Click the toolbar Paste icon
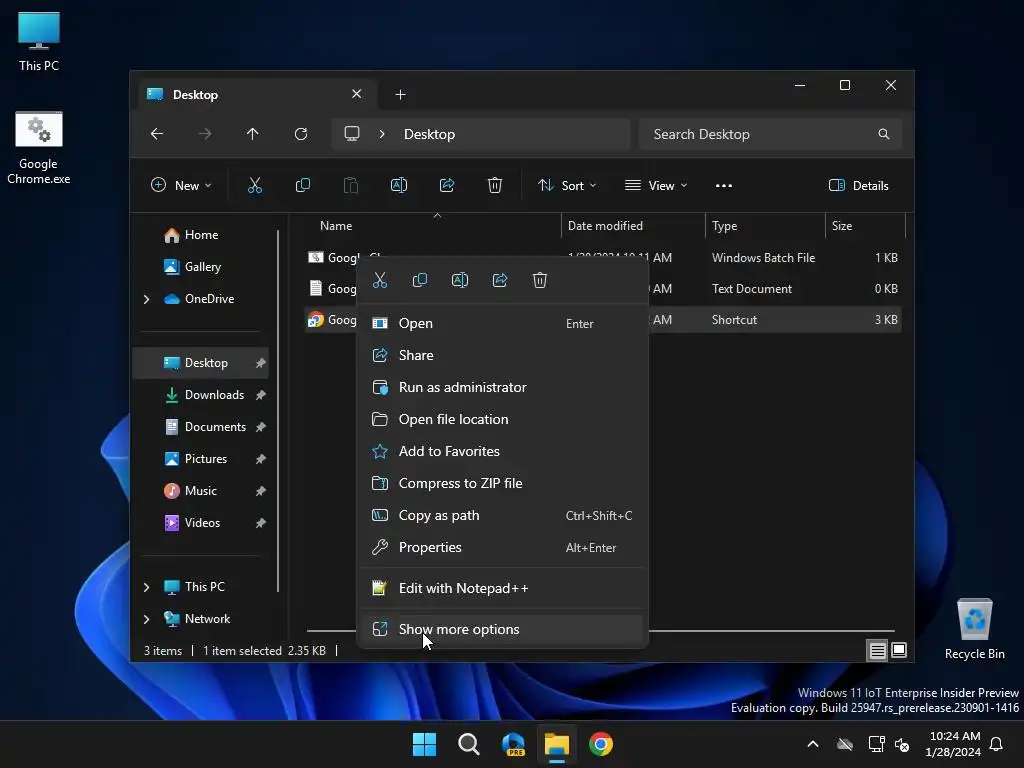 (x=351, y=185)
